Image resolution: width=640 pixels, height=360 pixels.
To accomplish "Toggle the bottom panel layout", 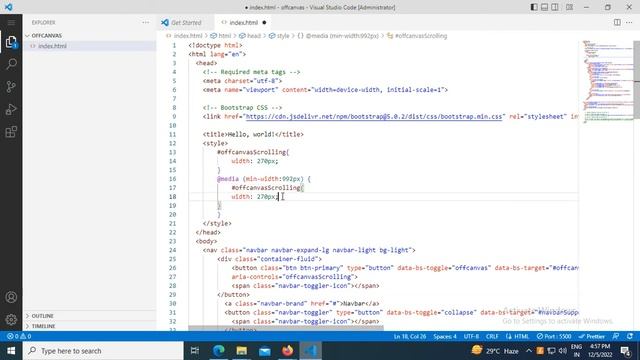I will tap(544, 7).
